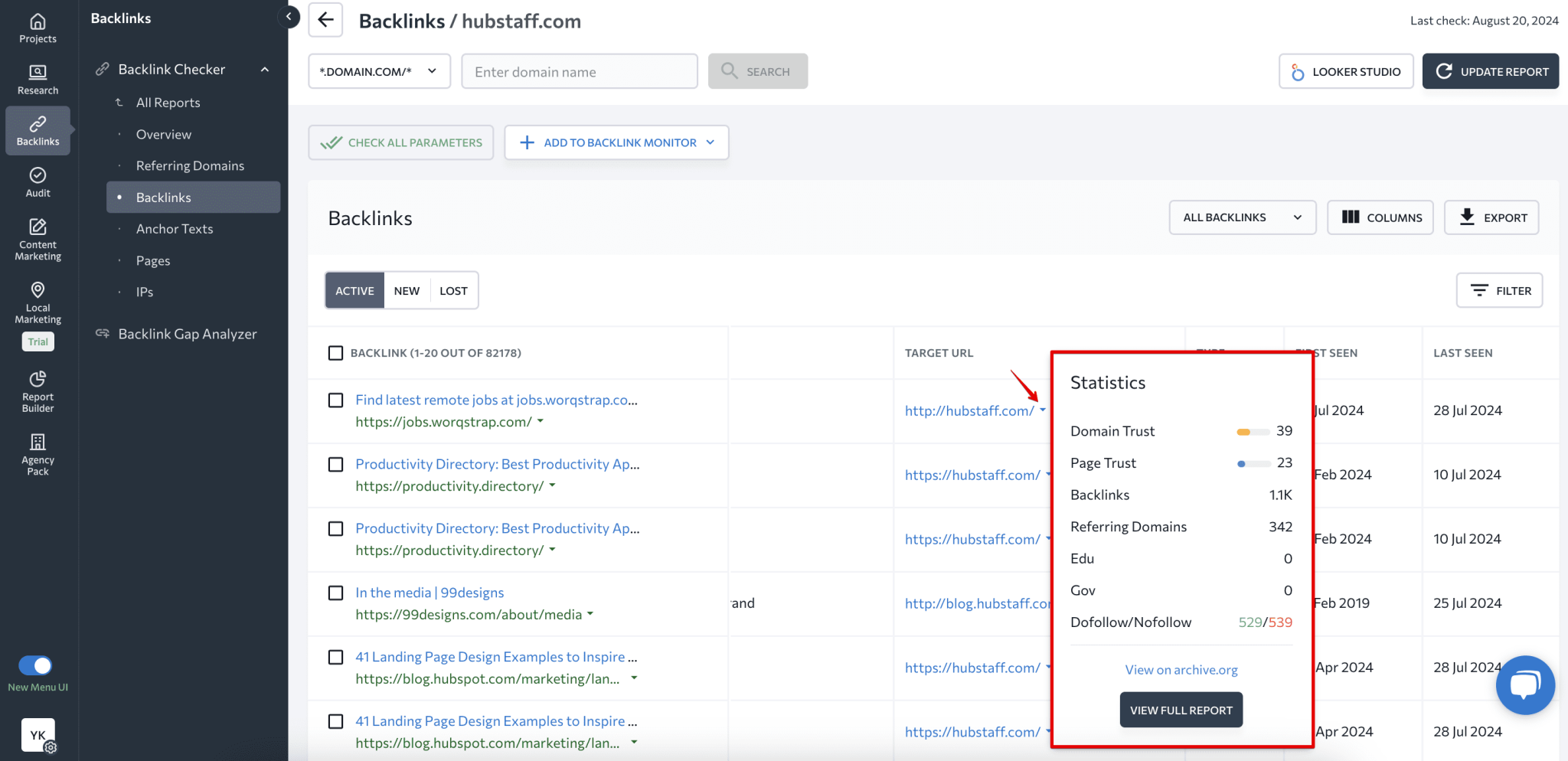Collapse the Backlink Checker menu group
Viewport: 1568px width, 761px height.
tap(265, 70)
